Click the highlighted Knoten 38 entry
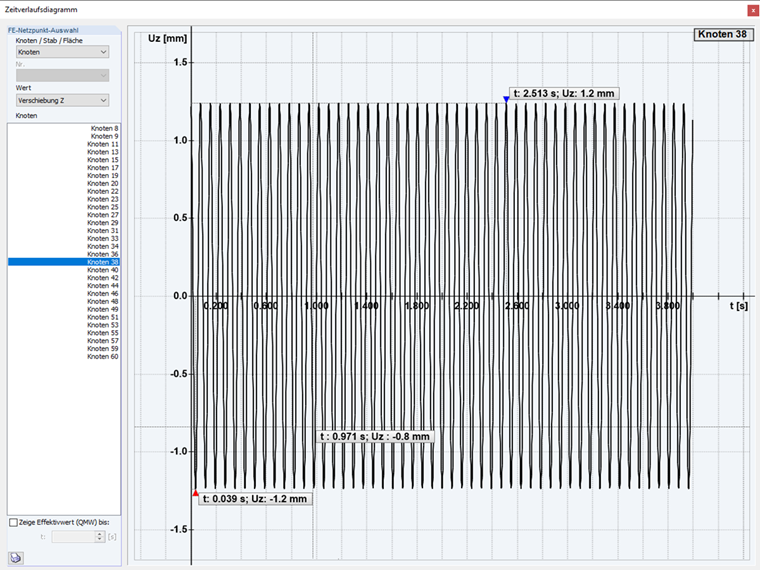 [x=63, y=262]
